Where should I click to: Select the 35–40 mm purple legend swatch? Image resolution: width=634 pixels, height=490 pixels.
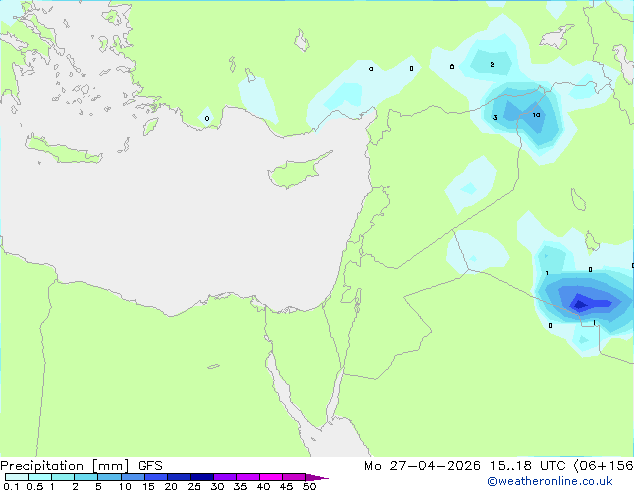[x=247, y=477]
